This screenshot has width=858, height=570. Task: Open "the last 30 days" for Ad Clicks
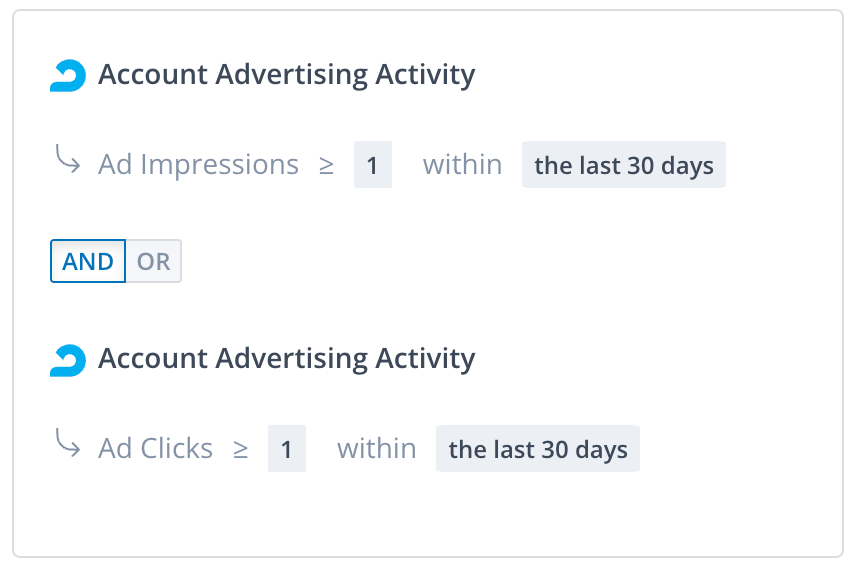click(538, 449)
